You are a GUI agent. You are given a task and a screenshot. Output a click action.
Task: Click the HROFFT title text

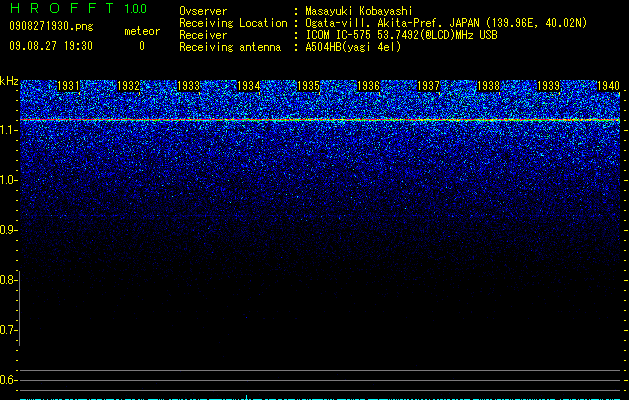(x=61, y=8)
